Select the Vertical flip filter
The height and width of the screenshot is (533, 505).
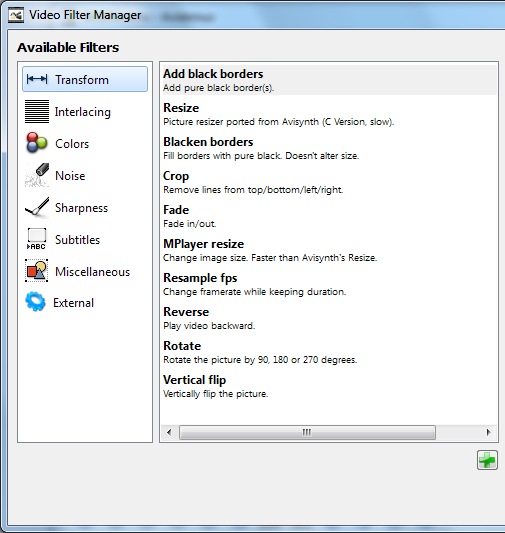(x=194, y=380)
